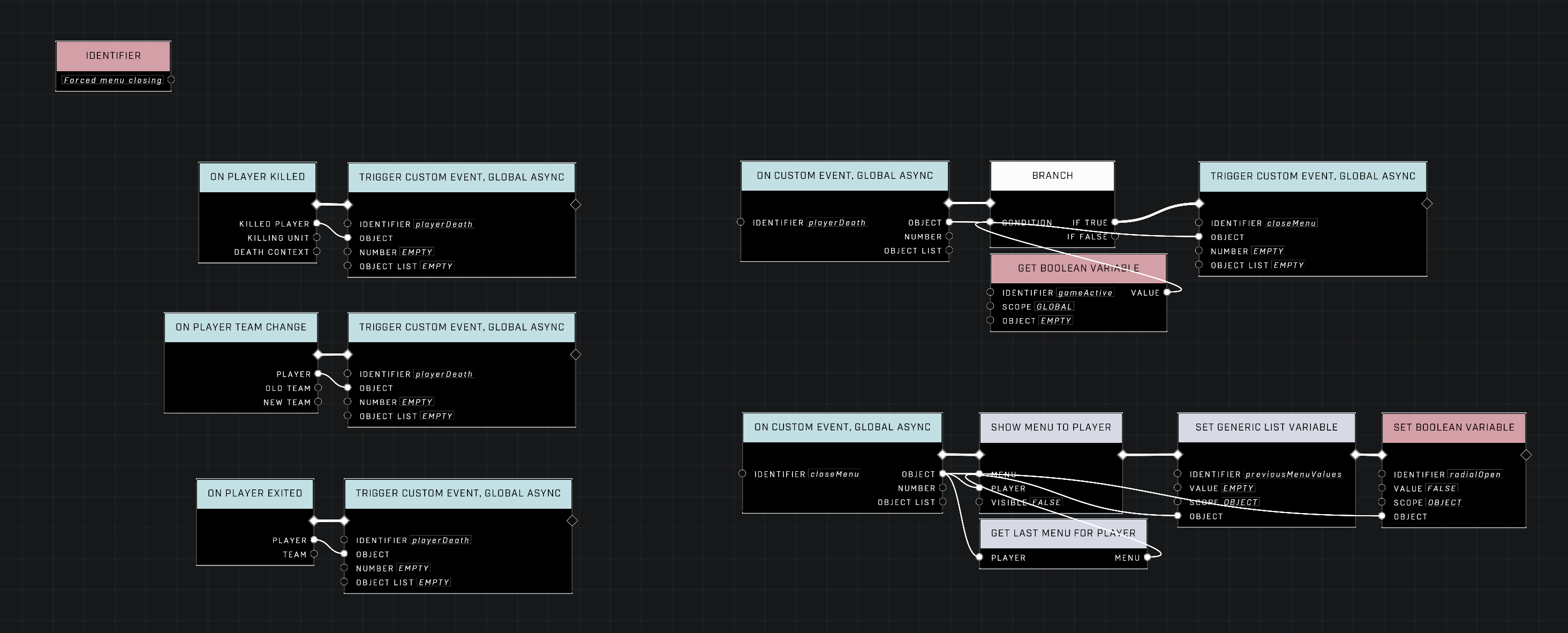Click Set Boolean Variable's execution output diamond
The image size is (1568, 633).
(1525, 455)
